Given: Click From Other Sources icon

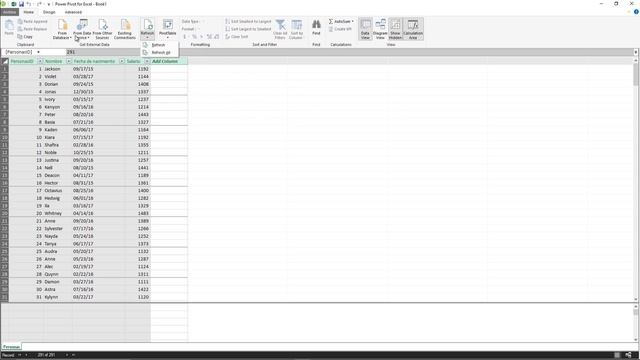Looking at the screenshot, I should [102, 29].
